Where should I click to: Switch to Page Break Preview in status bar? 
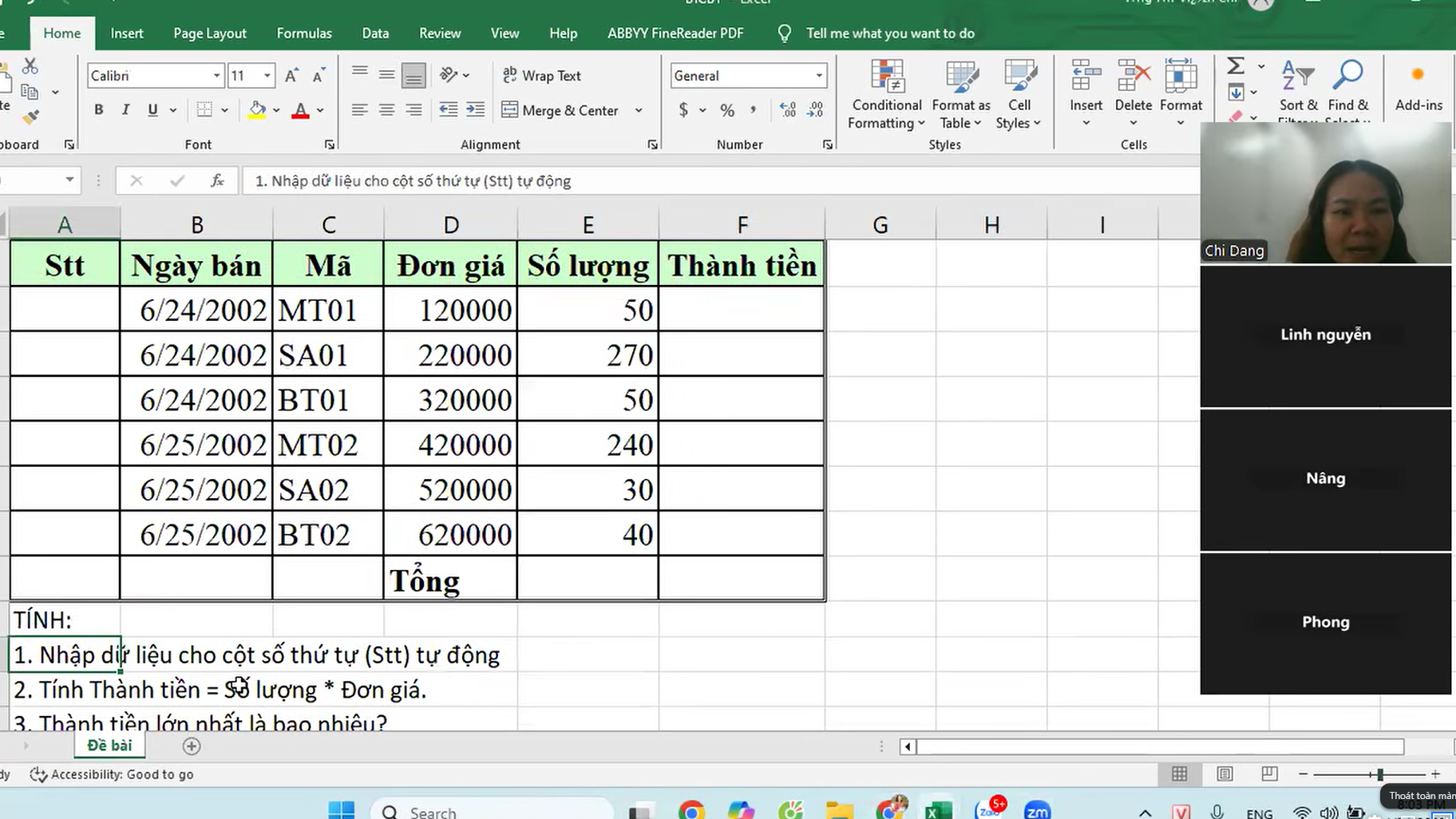coord(1269,773)
